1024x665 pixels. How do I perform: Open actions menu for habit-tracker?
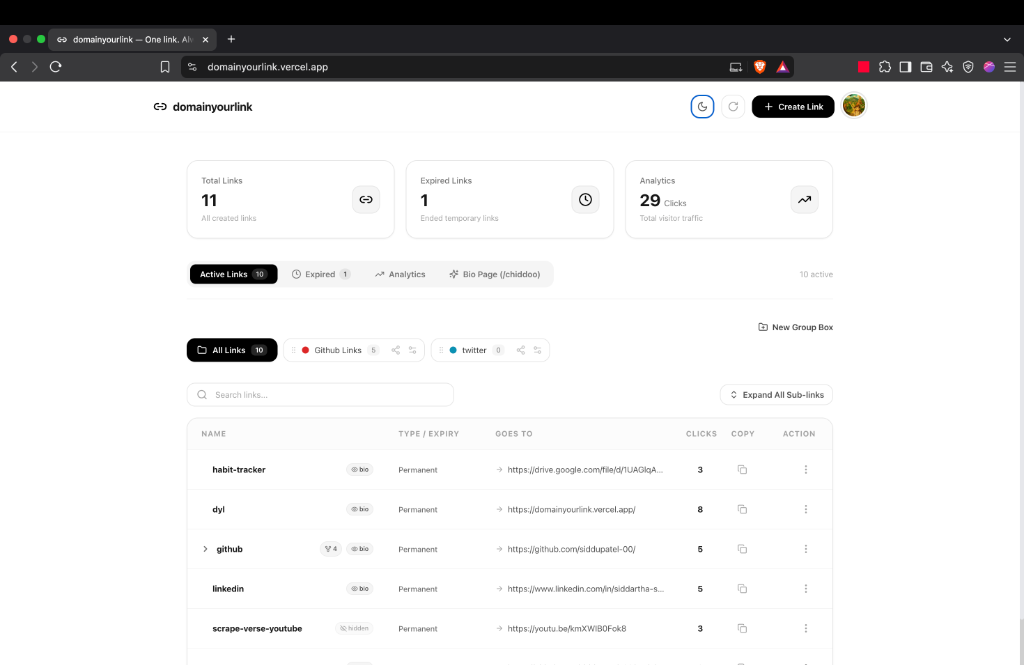806,470
